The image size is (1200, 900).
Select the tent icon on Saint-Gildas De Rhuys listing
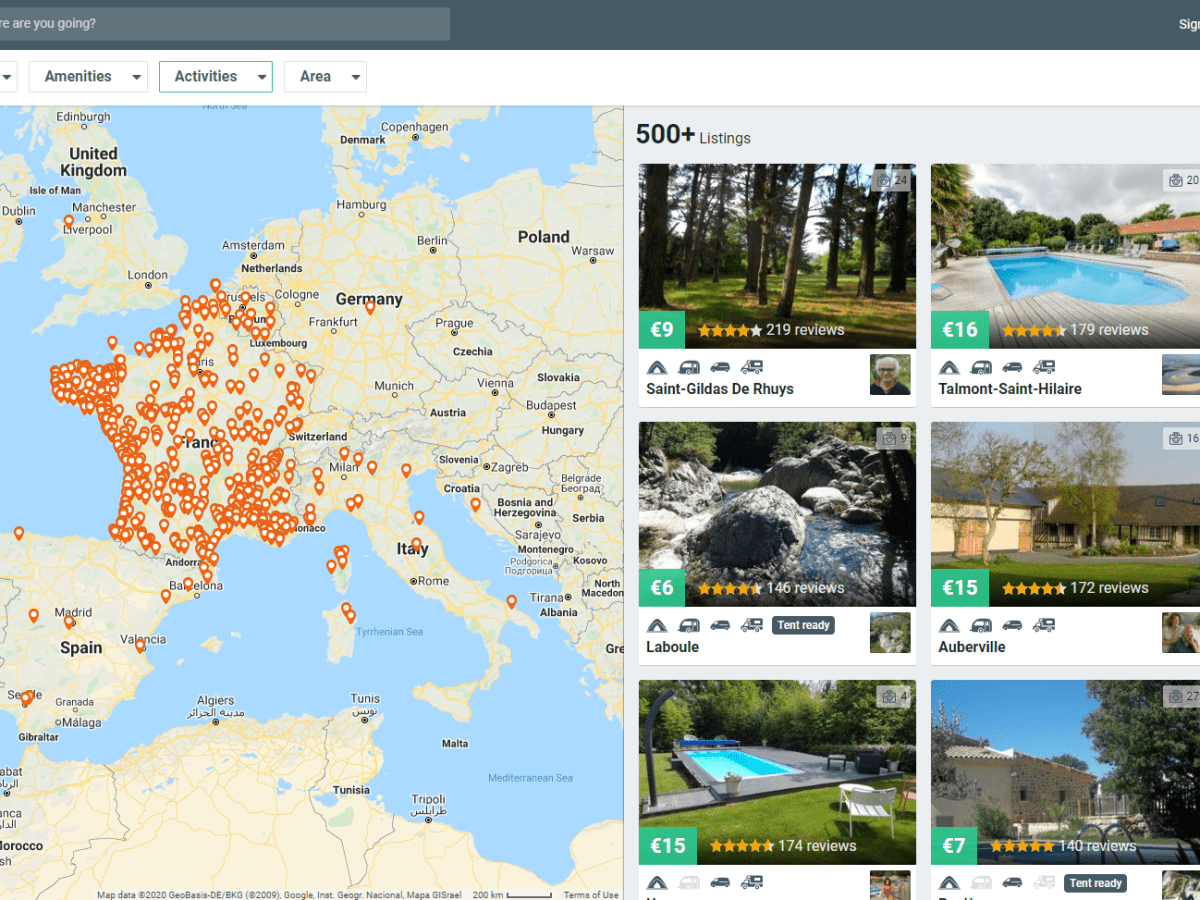pyautogui.click(x=657, y=367)
